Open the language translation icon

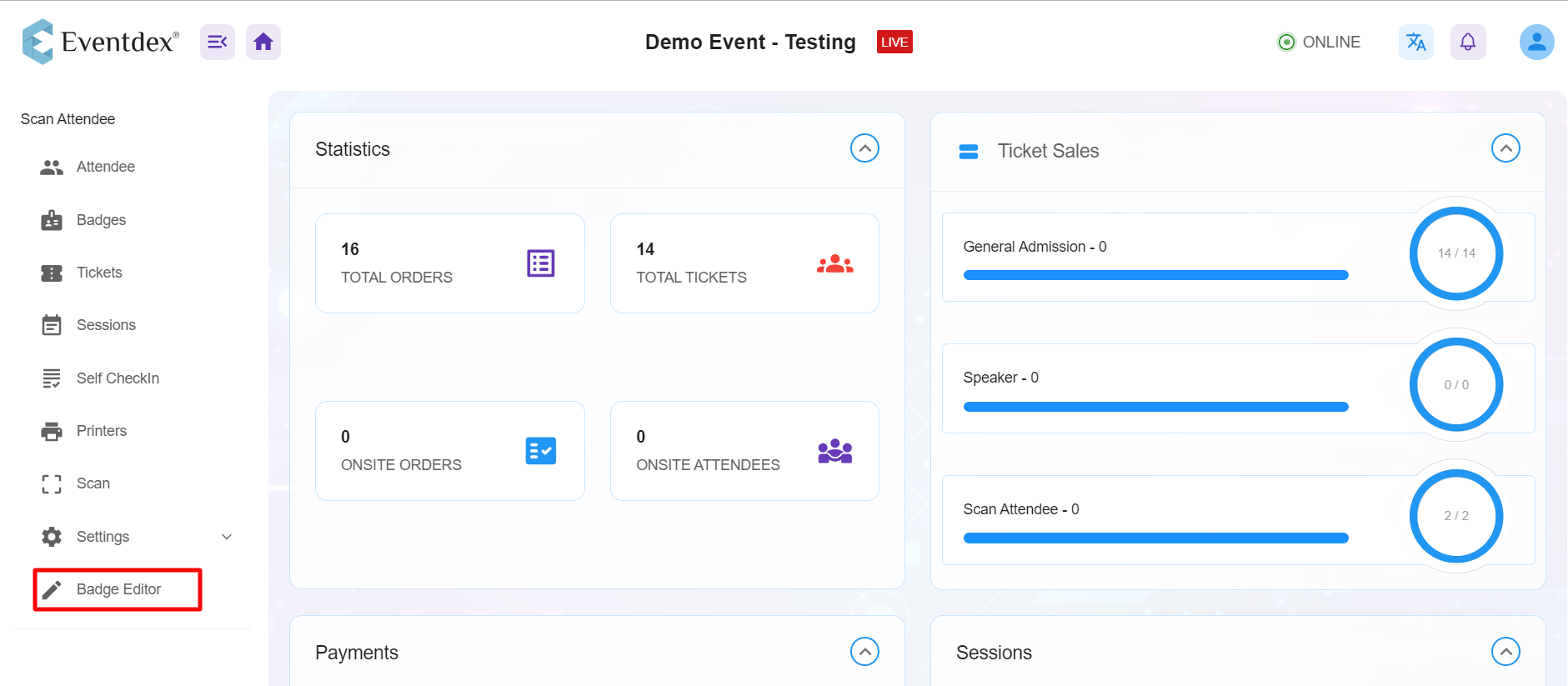click(x=1416, y=42)
